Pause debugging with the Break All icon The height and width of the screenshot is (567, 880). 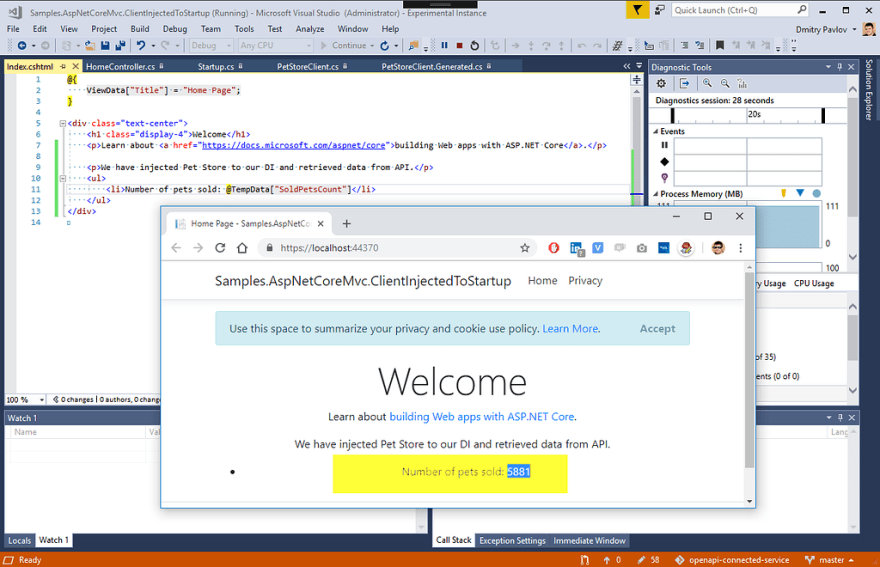point(444,45)
